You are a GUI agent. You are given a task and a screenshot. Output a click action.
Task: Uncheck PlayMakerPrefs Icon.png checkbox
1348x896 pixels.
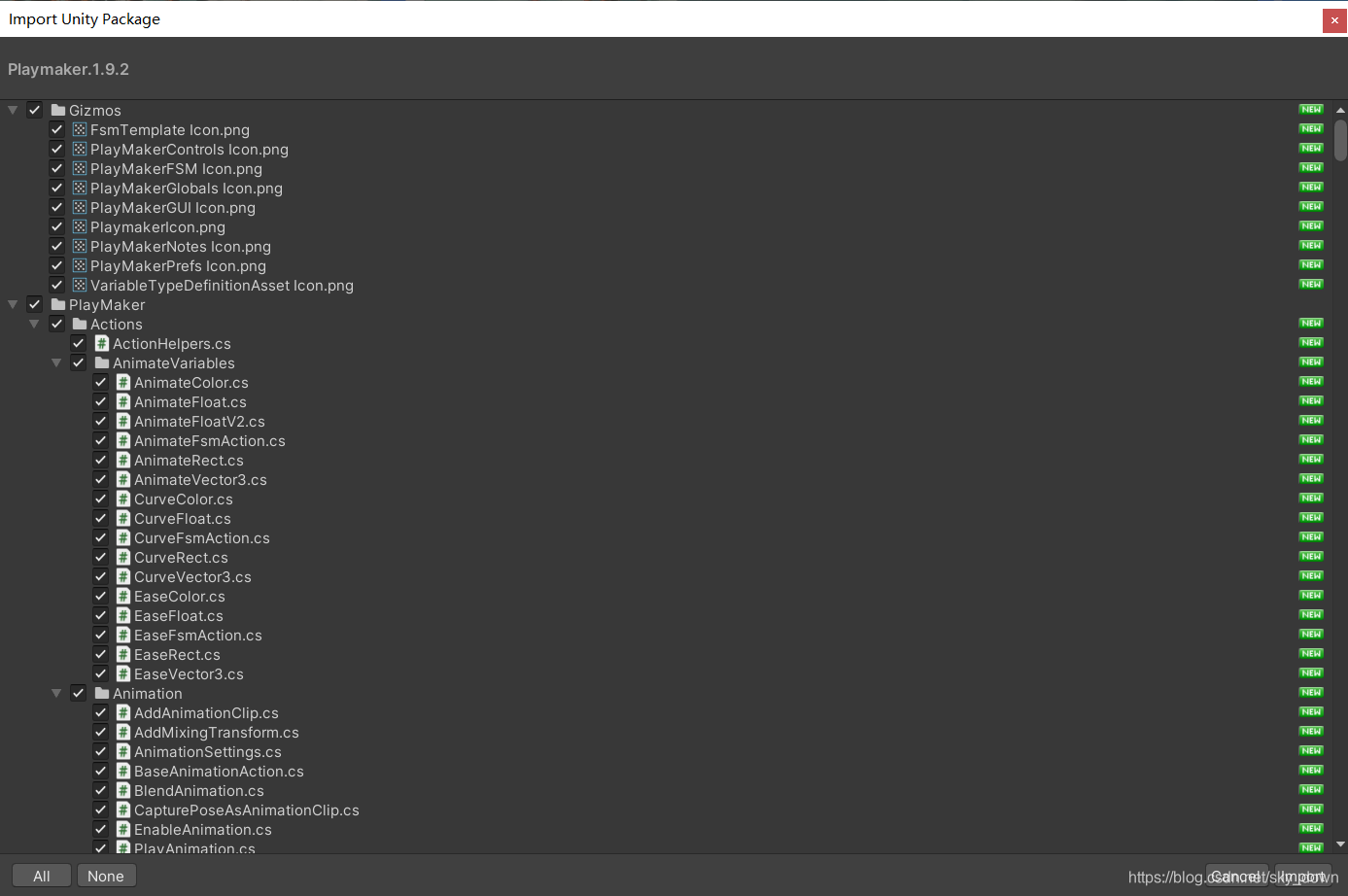tap(56, 265)
